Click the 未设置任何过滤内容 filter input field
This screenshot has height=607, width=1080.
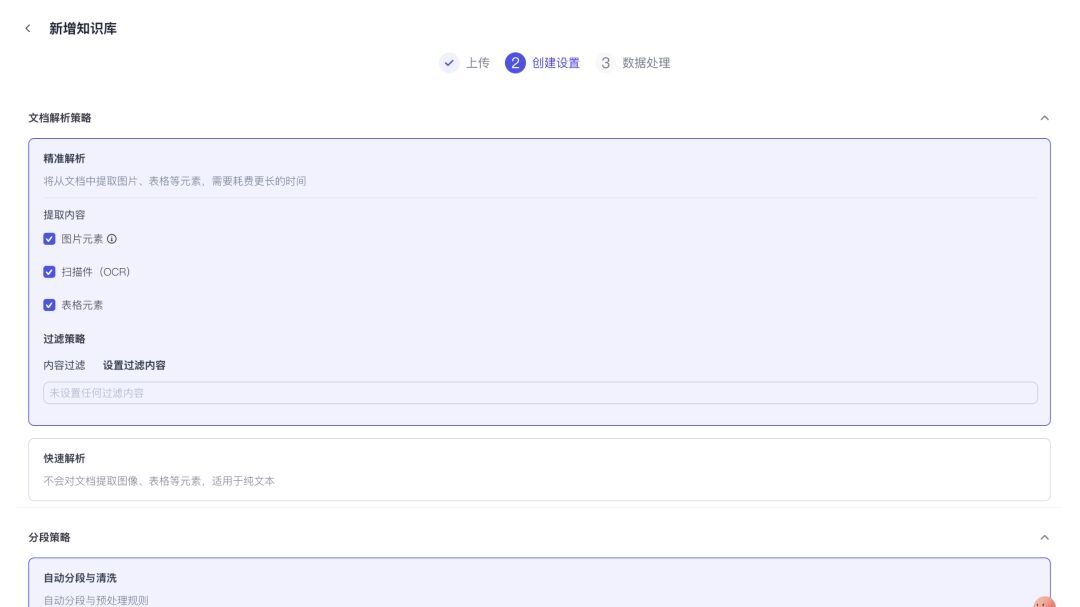(539, 393)
